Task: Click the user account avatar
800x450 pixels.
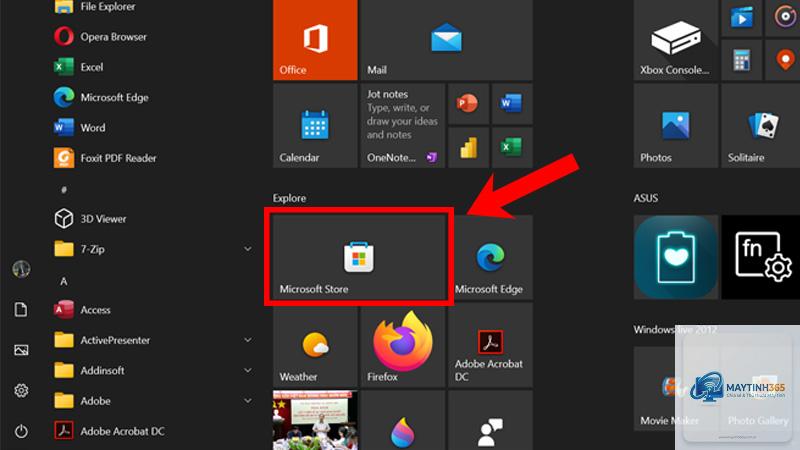Action: point(21,269)
